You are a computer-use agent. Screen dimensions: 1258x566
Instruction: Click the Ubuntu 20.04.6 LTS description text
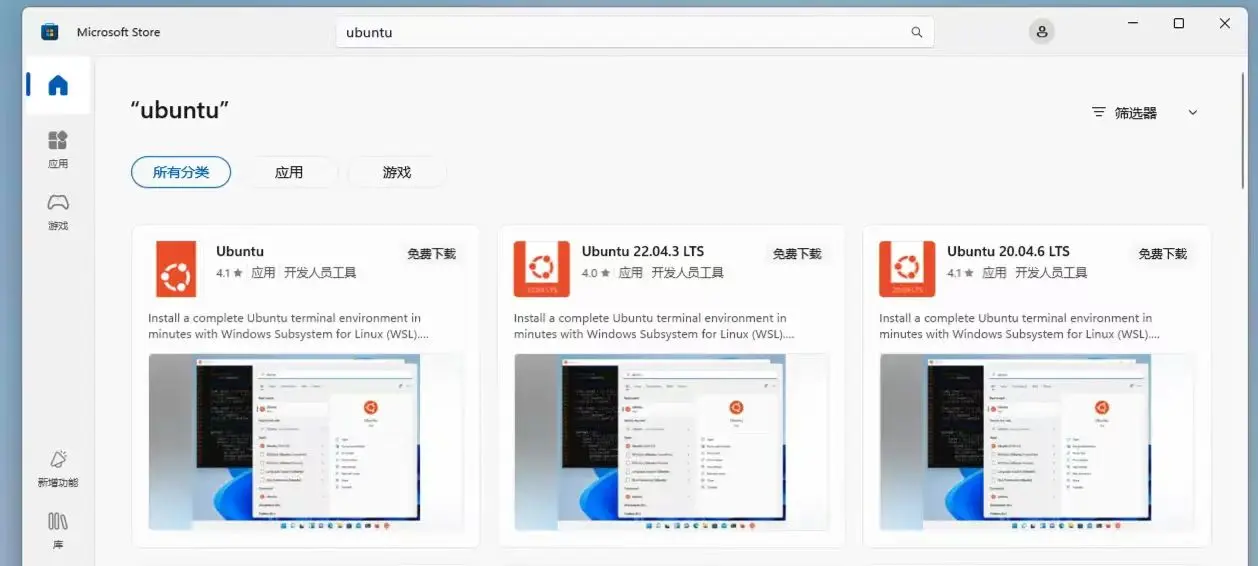[x=1019, y=326]
